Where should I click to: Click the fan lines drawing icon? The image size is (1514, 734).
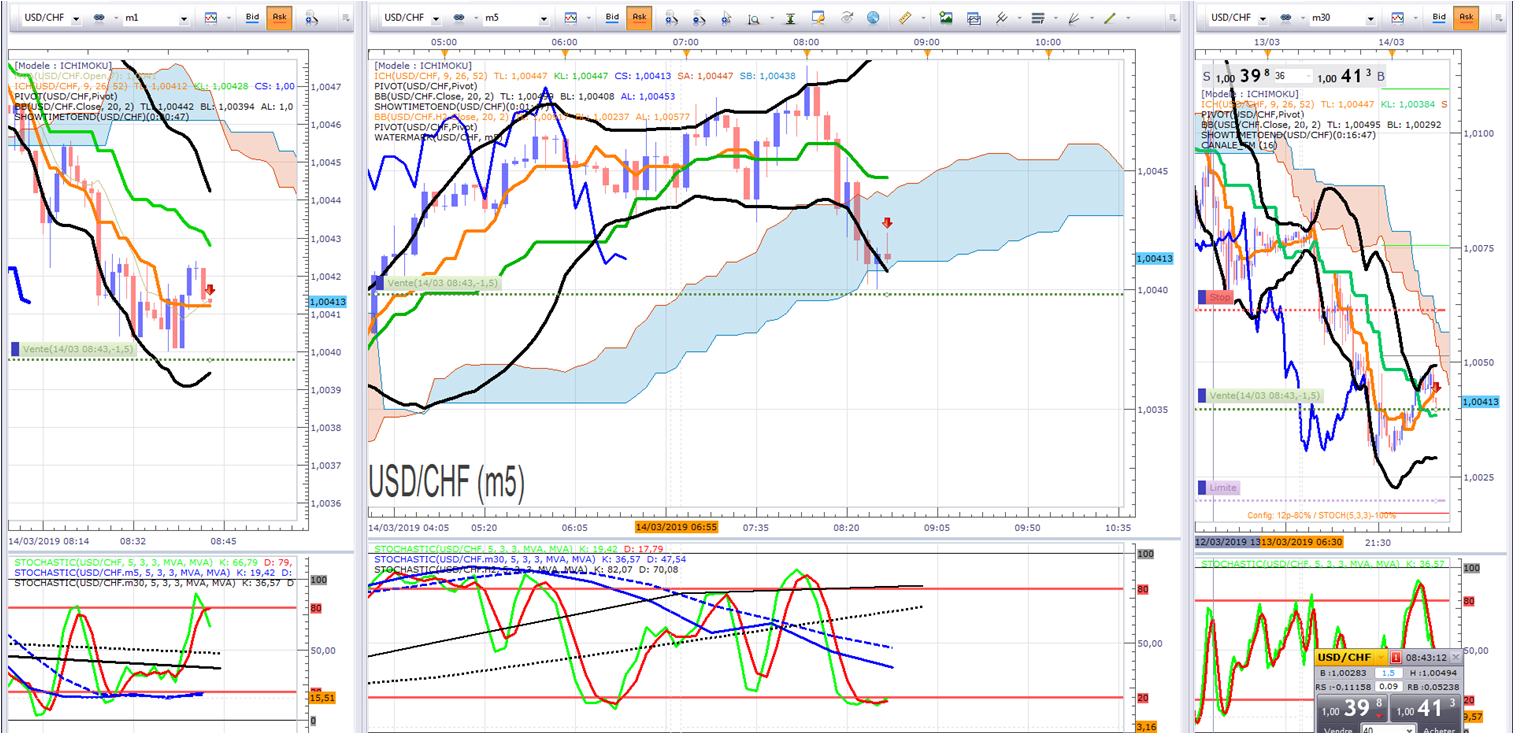(x=1075, y=17)
